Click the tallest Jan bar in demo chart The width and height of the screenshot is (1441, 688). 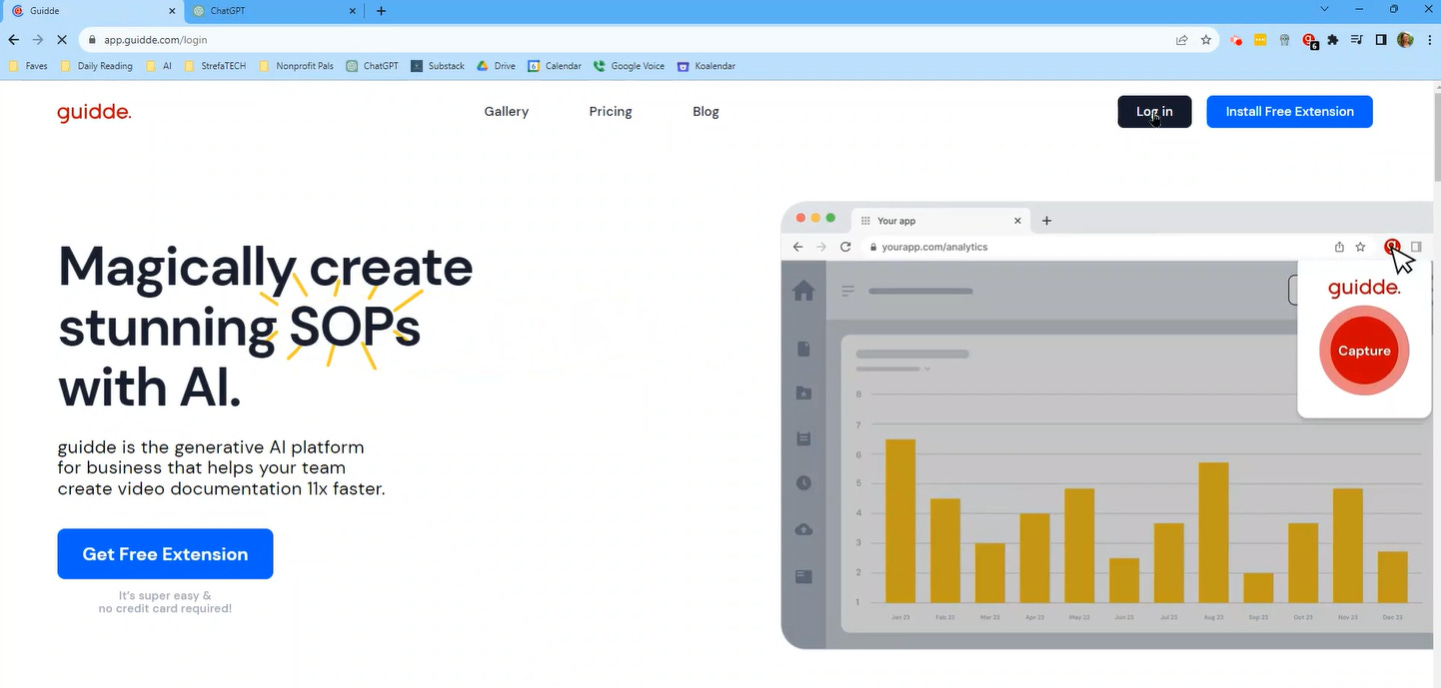(x=901, y=521)
